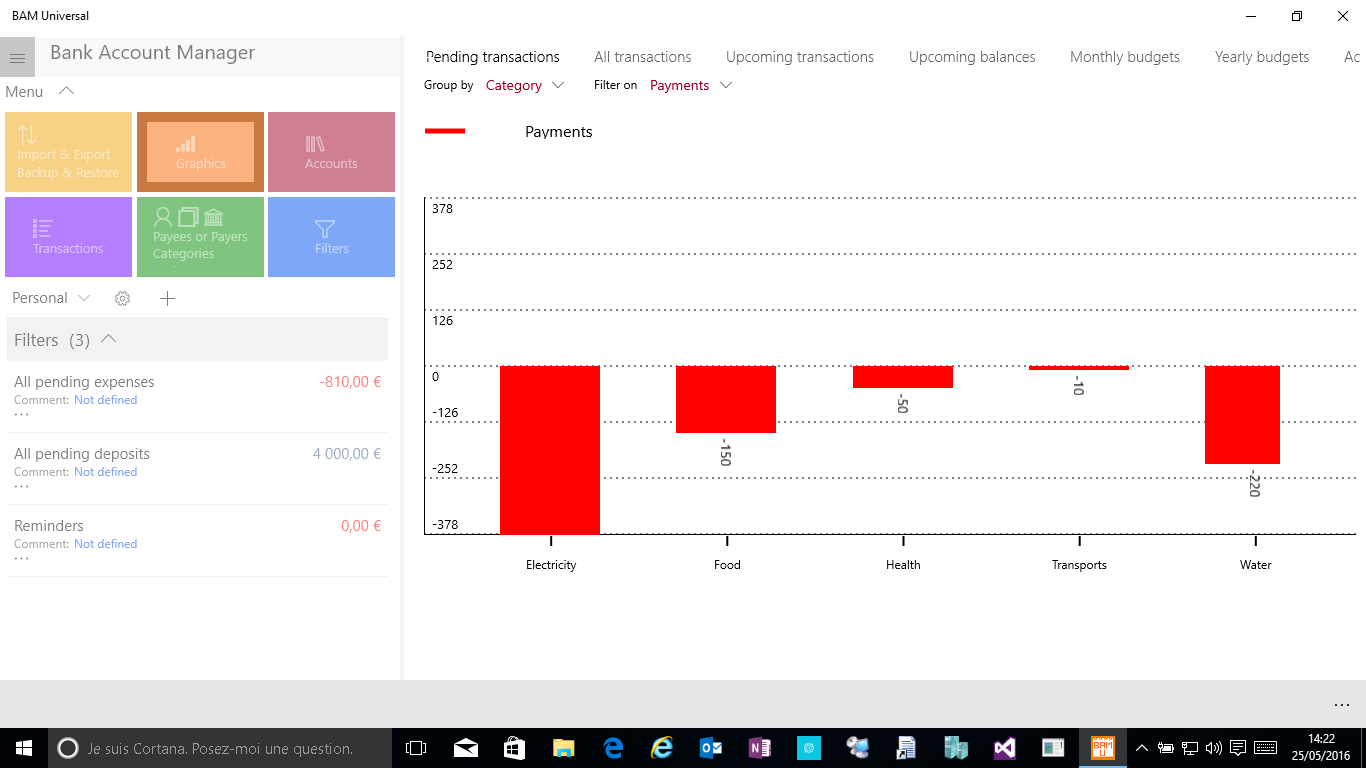Screen dimensions: 1366x768
Task: Open touch keyboard from system tray
Action: pos(1265,748)
